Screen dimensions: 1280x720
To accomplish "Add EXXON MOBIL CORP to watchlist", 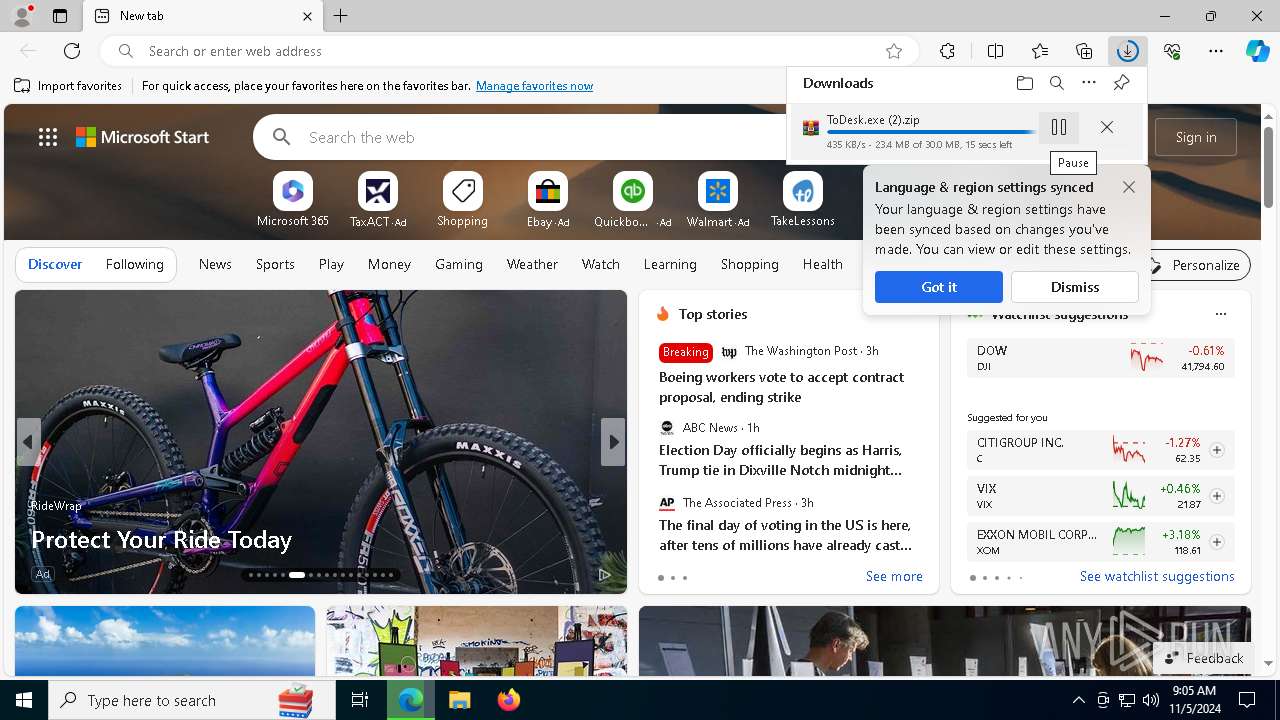I will pyautogui.click(x=1217, y=542).
